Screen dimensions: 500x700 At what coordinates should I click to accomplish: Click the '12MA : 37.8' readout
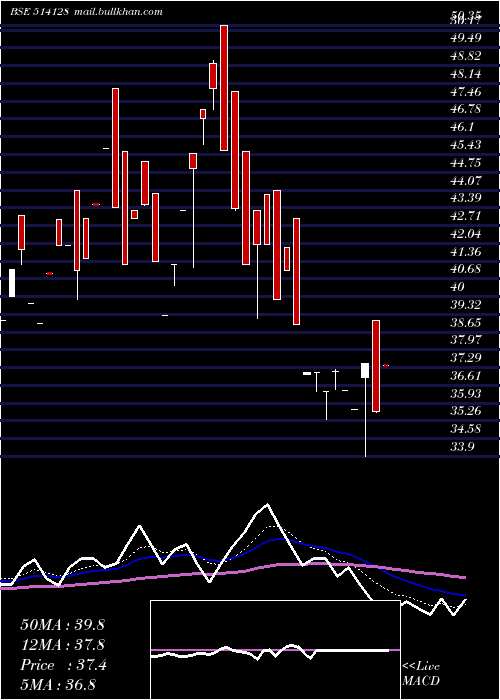coord(62,645)
